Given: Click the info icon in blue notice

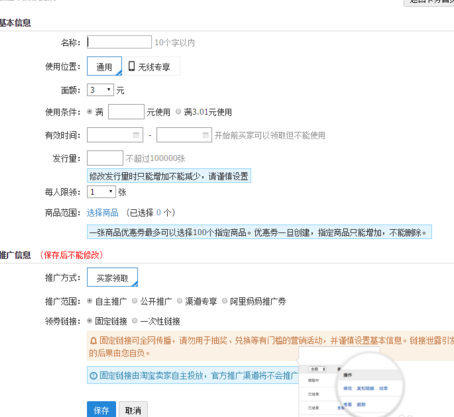Looking at the screenshot, I should pos(93,376).
